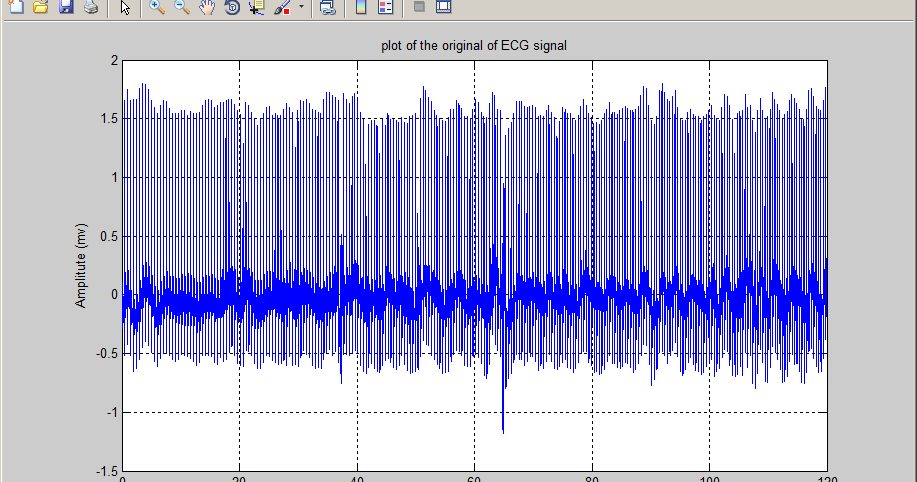Click the y-axis tick label -1
This screenshot has width=917, height=482.
(x=112, y=413)
